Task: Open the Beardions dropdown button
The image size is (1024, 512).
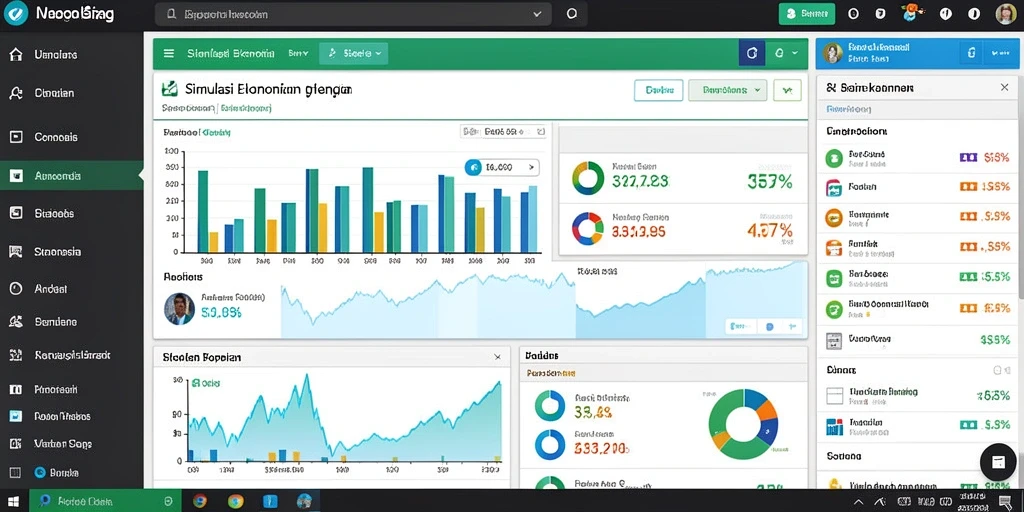Action: coord(728,90)
